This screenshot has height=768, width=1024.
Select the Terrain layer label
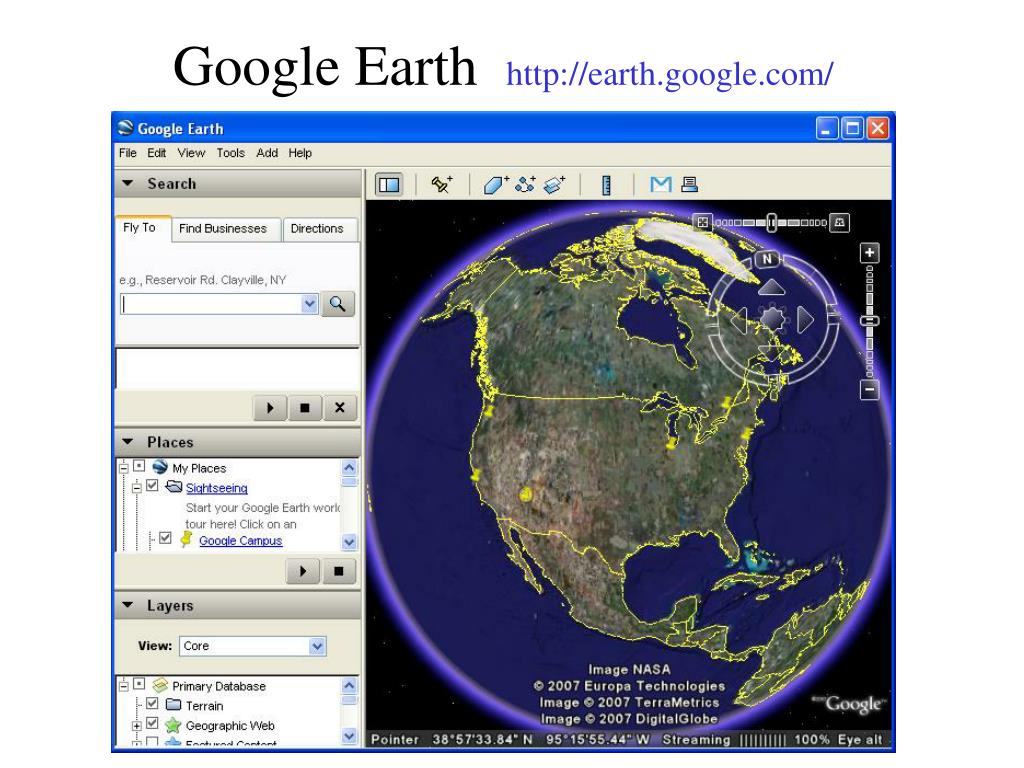click(x=204, y=706)
